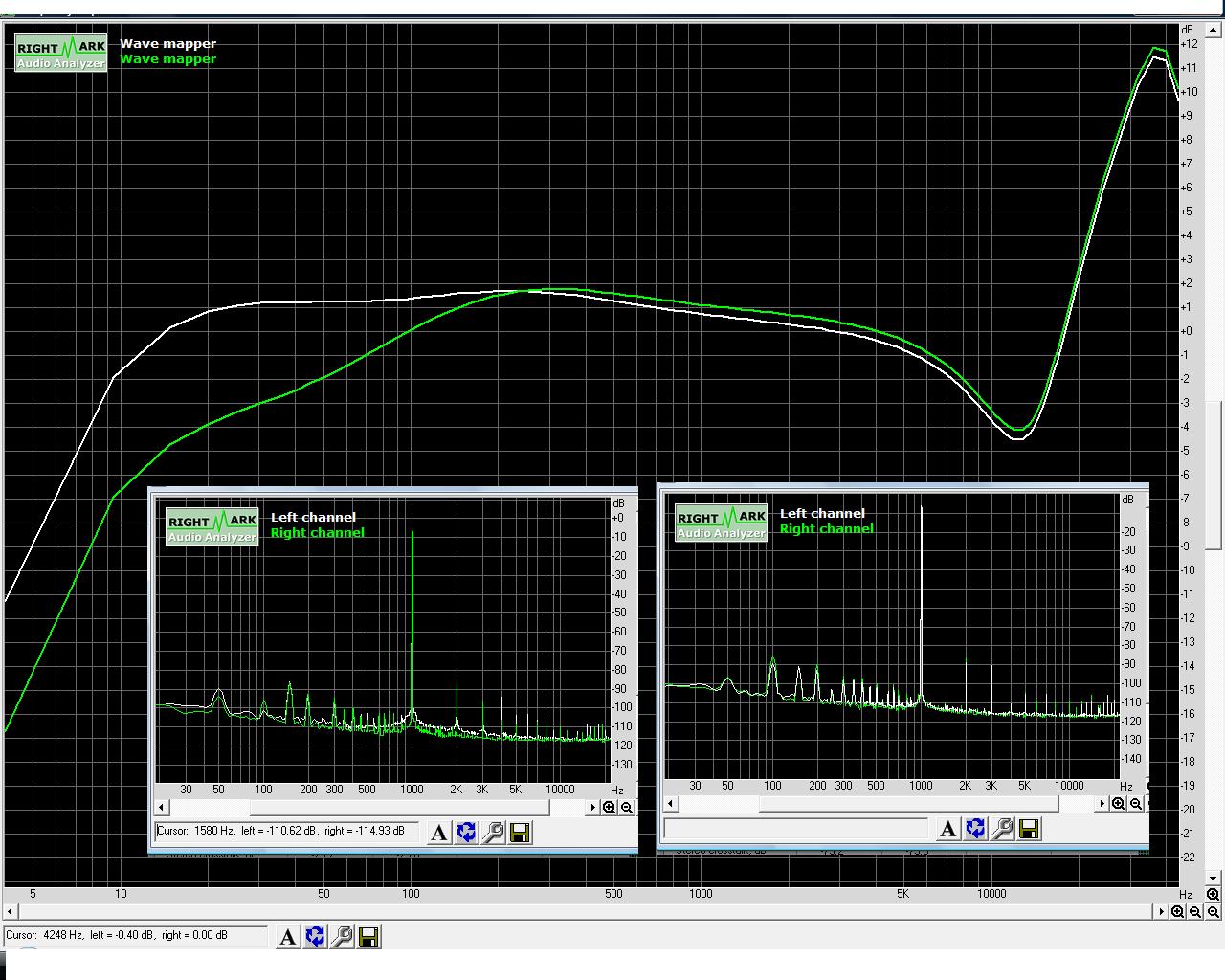Viewport: 1225px width, 980px height.
Task: Click the swap colors icon beside Cursor 4248 Hz
Action: [x=315, y=937]
